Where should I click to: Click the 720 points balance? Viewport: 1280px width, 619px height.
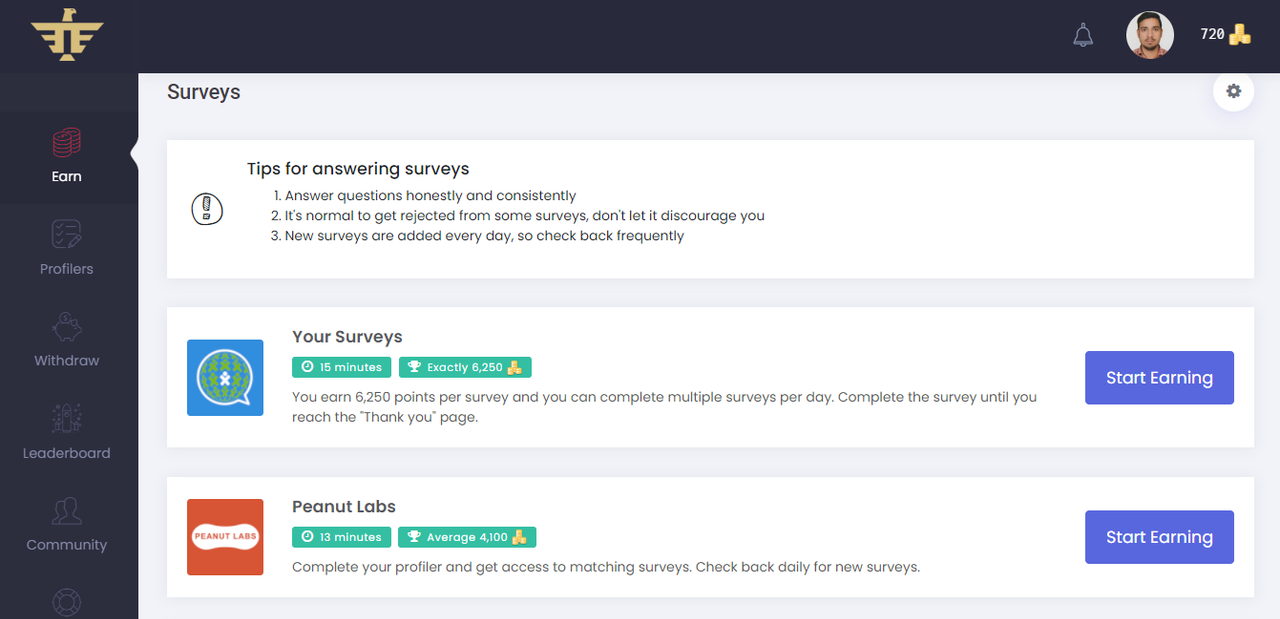(1212, 34)
